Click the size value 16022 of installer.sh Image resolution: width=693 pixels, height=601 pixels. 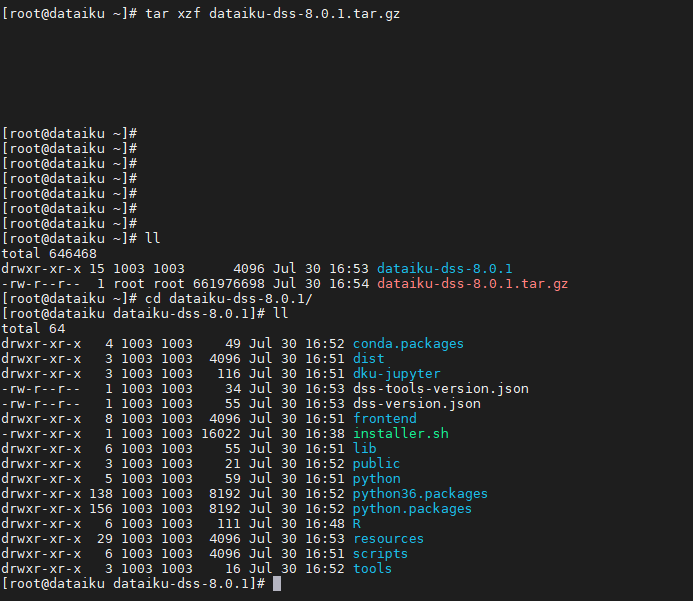[x=221, y=434]
